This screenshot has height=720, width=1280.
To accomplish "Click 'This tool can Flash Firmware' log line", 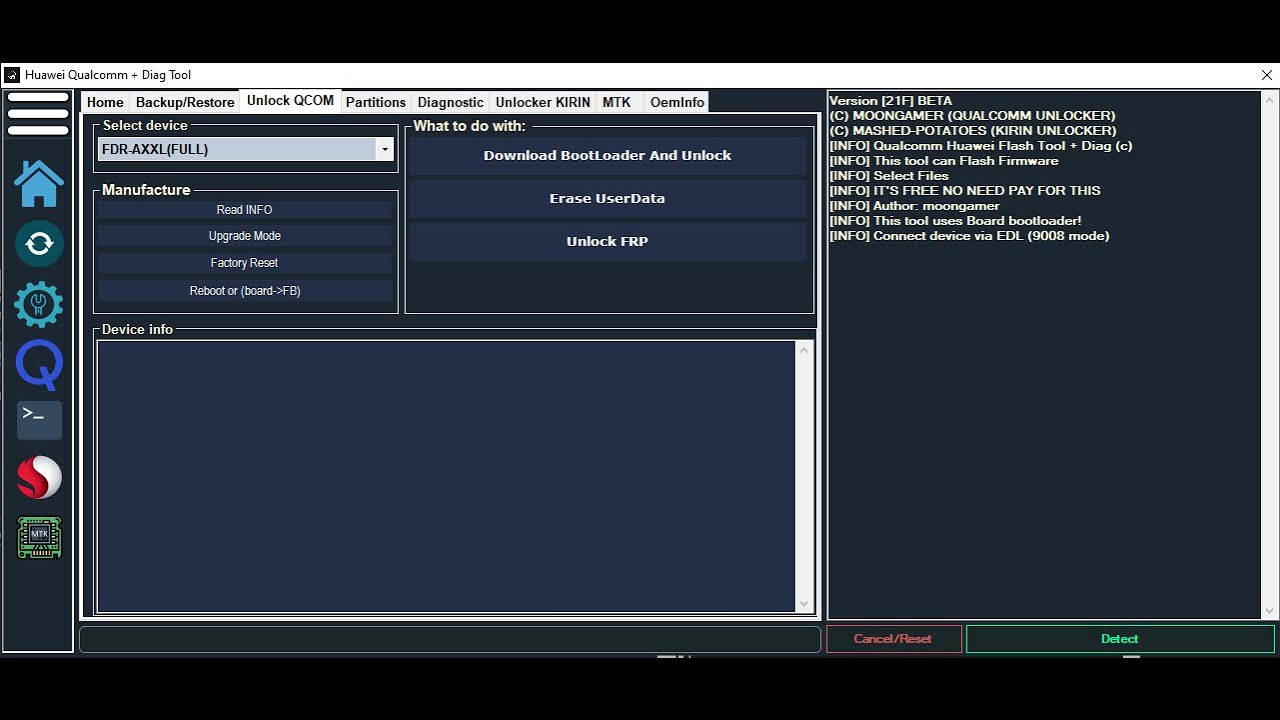I will click(x=944, y=161).
